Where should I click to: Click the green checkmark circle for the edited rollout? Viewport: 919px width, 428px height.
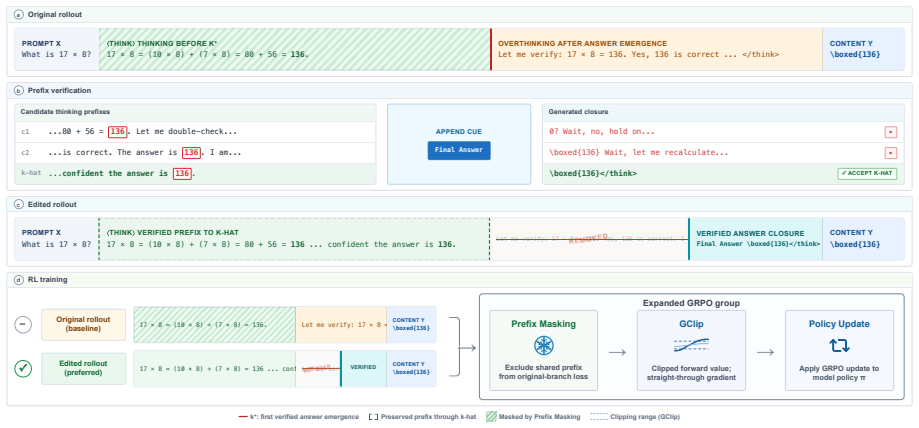[x=23, y=369]
